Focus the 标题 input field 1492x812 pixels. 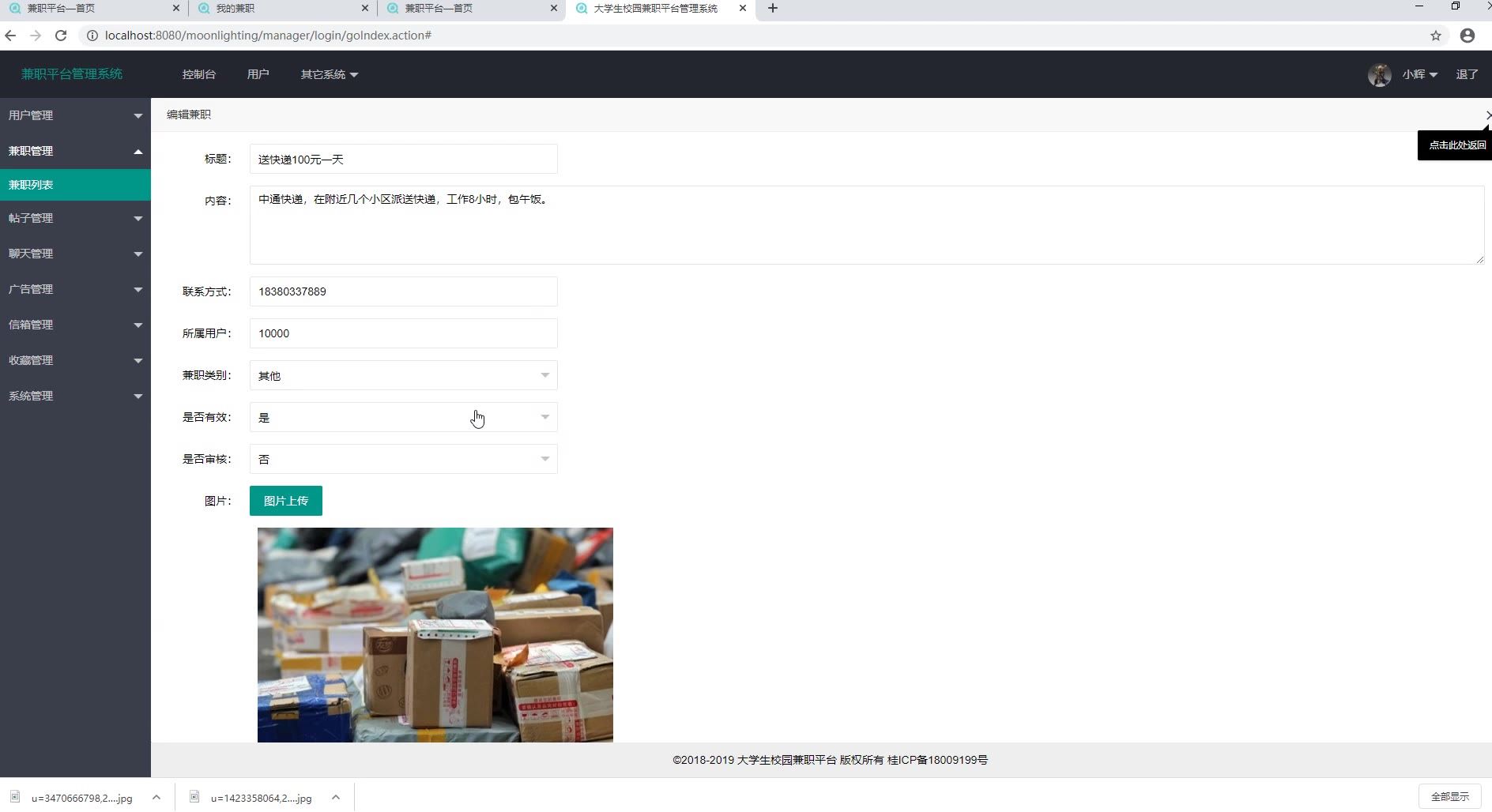click(403, 159)
